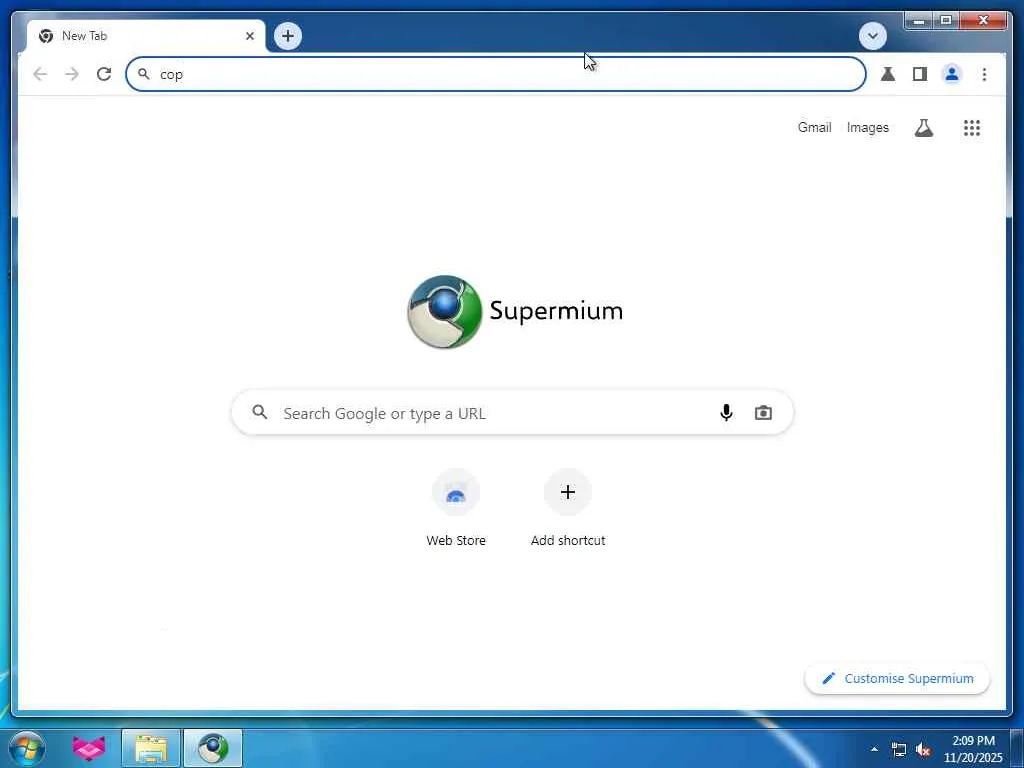Open the Windows Start menu

27,748
